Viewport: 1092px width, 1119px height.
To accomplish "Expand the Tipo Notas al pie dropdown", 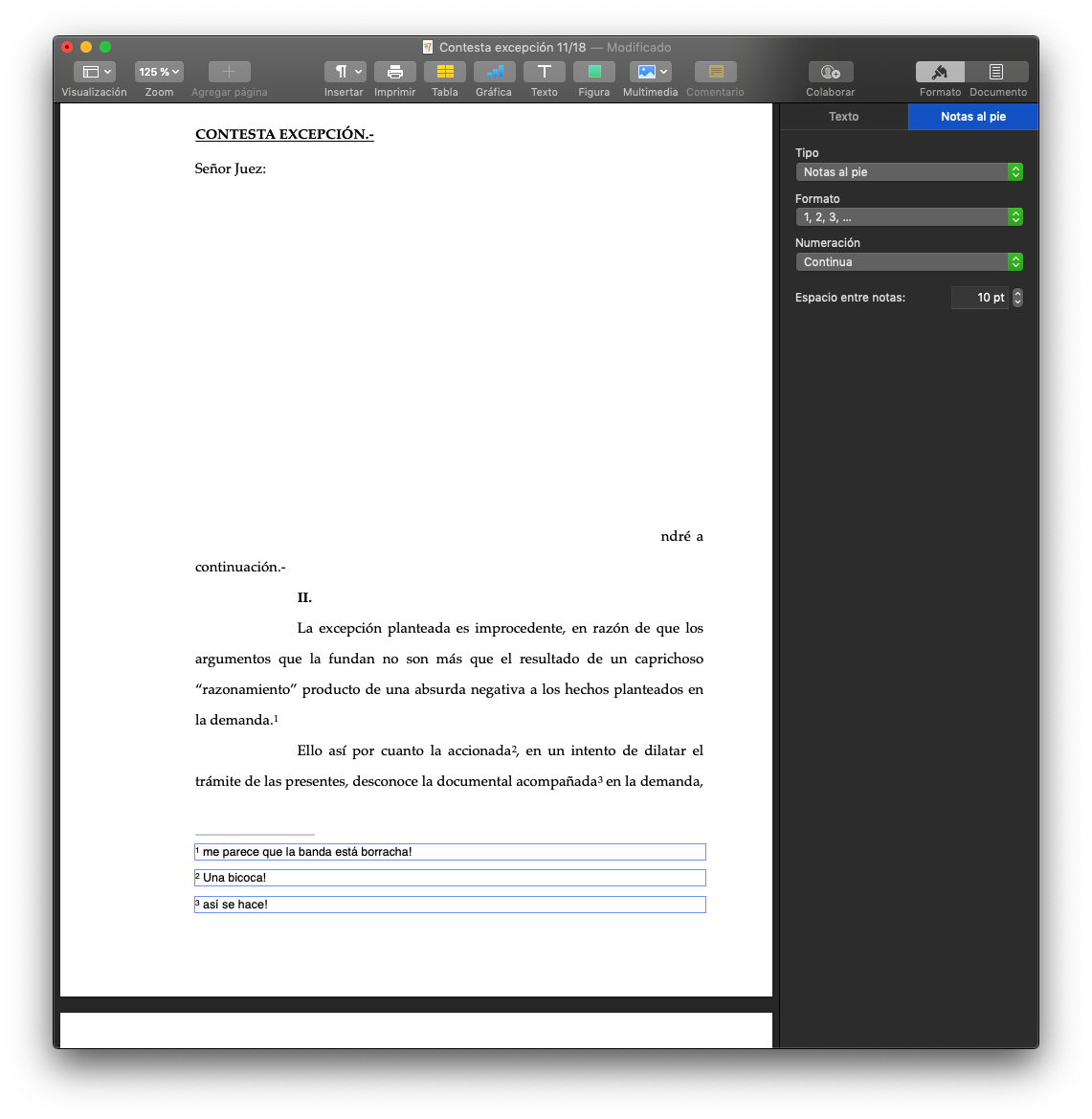I will tap(908, 172).
